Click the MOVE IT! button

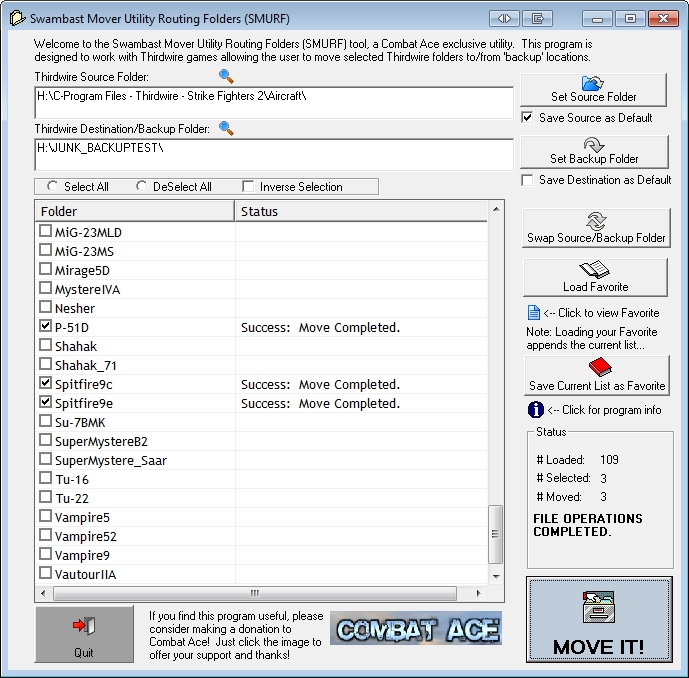pyautogui.click(x=599, y=620)
